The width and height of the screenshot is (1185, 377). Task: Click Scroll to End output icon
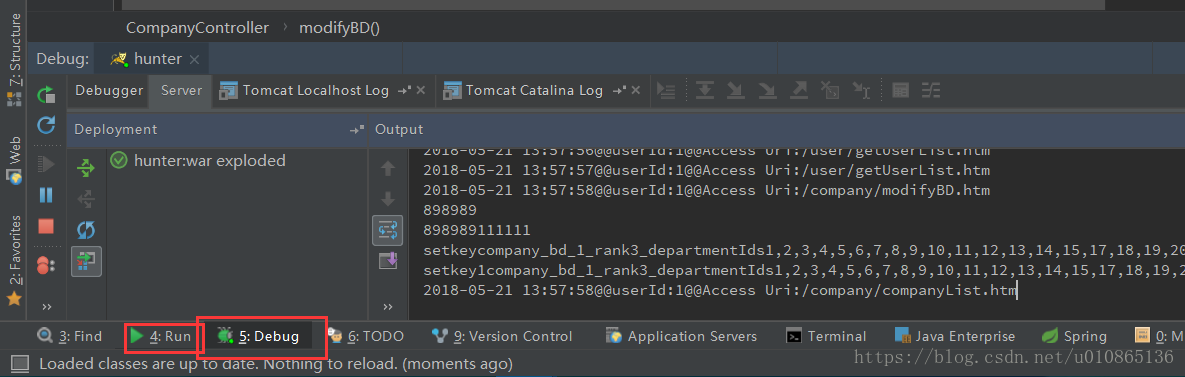coord(388,261)
